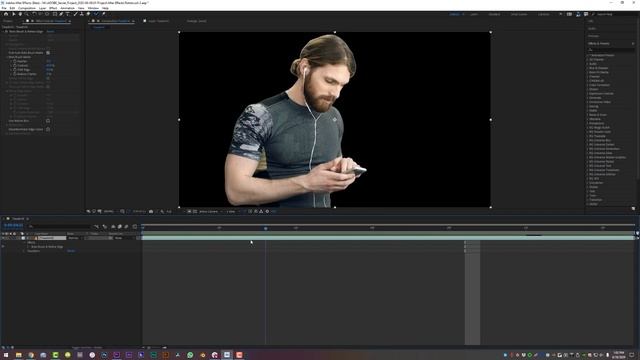
Task: Select the Eraser tool
Action: [x=88, y=14]
